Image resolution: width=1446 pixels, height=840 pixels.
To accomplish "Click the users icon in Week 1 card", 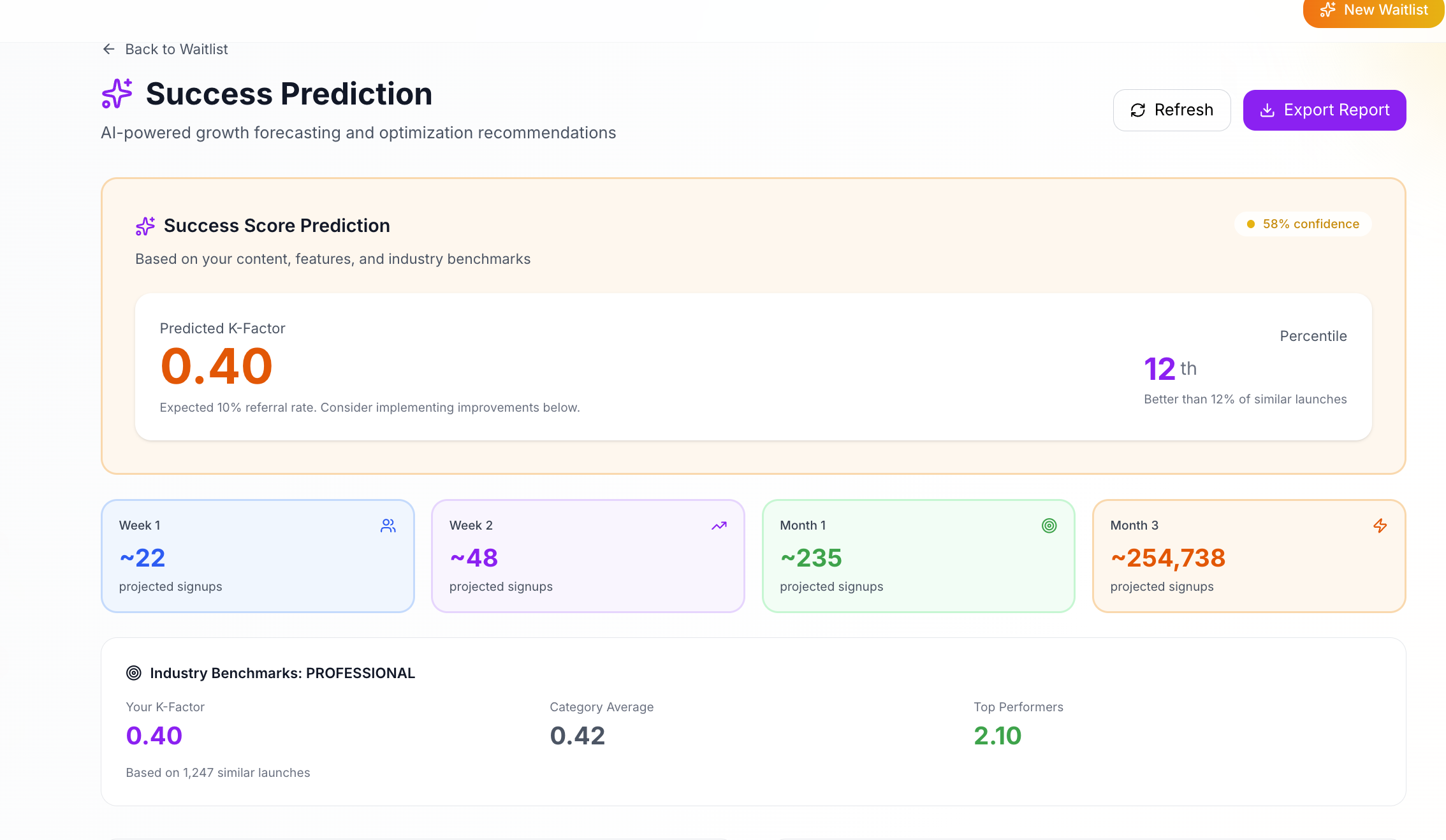I will (x=388, y=526).
